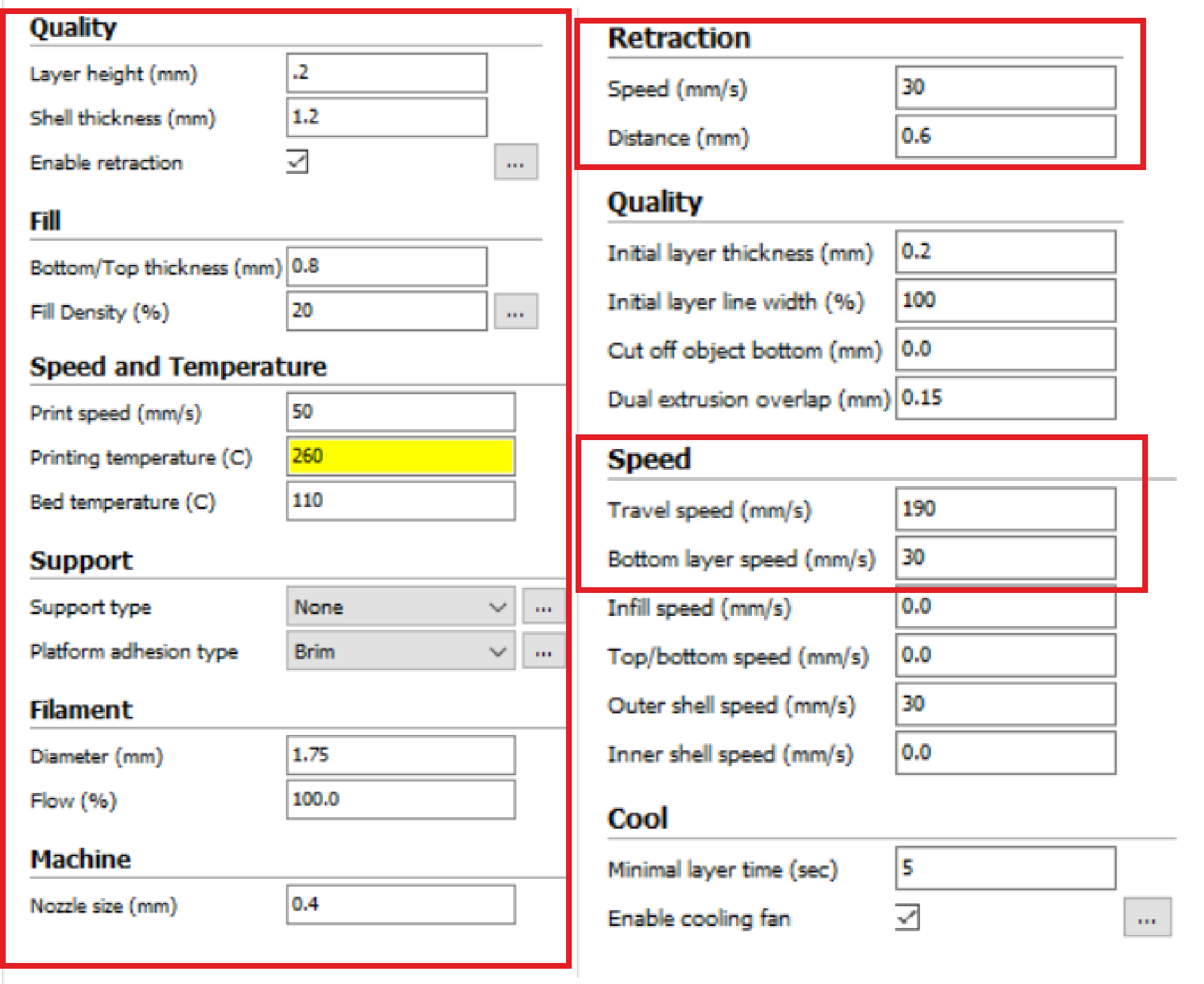Toggle the Enable retraction checkbox
Viewport: 1204px width, 984px height.
297,162
